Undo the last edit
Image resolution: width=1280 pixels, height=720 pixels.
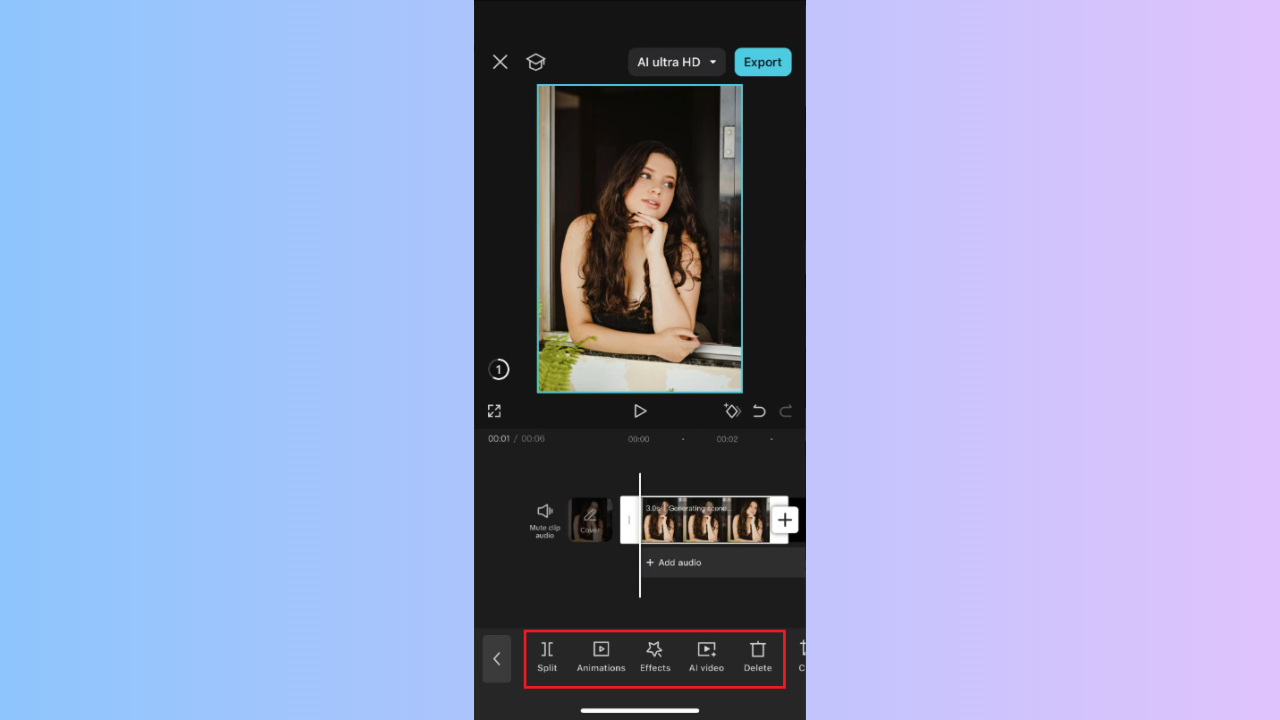[x=759, y=411]
